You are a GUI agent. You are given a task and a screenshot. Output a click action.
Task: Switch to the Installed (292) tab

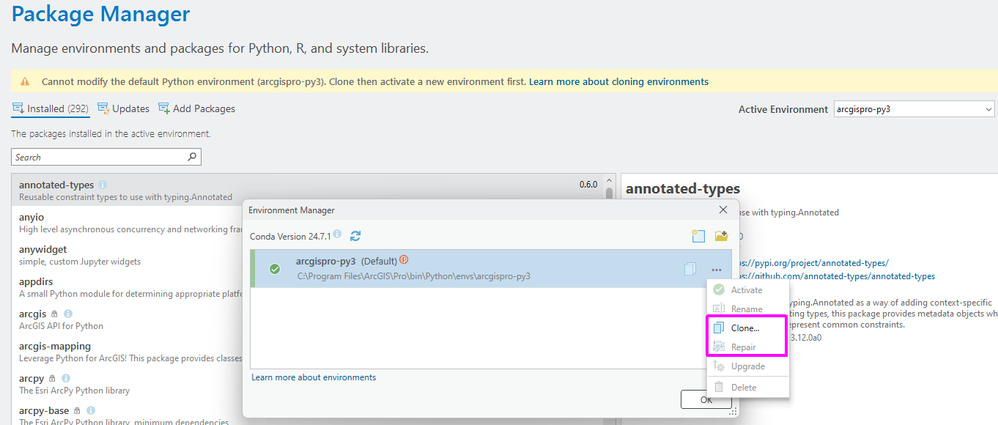[x=51, y=109]
